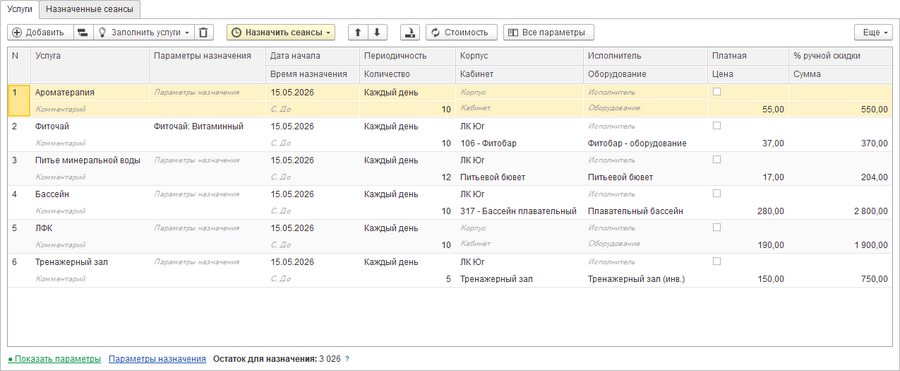Toggle the Платная checkbox for Фиточай
Image resolution: width=900 pixels, height=371 pixels.
point(716,125)
